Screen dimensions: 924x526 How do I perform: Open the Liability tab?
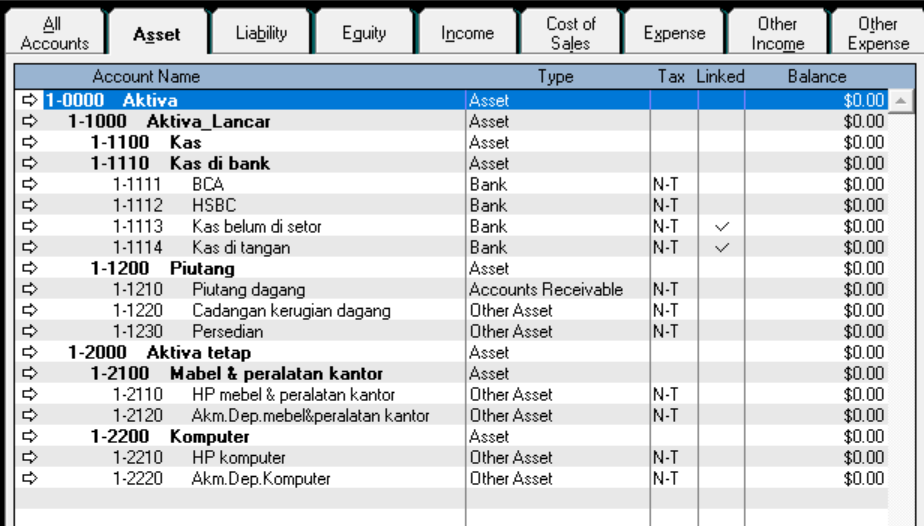(261, 34)
